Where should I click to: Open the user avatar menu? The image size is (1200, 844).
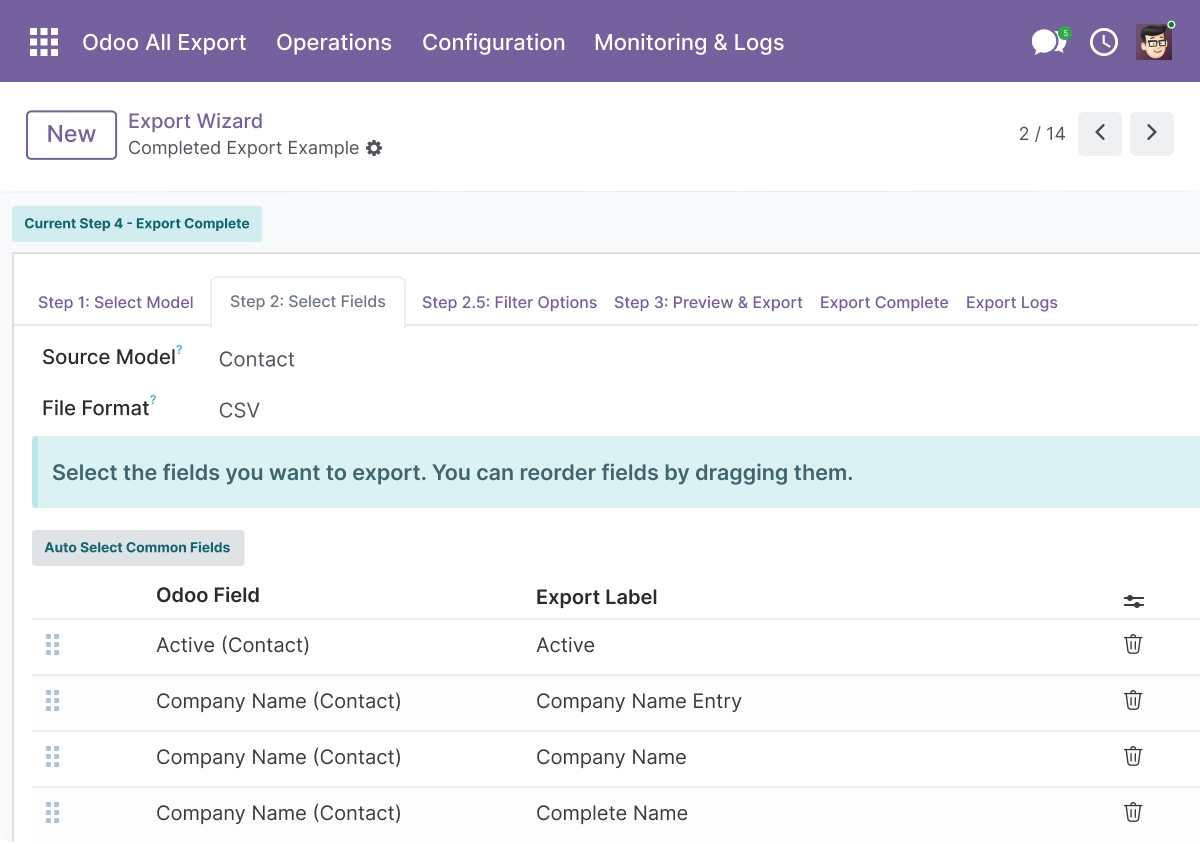point(1154,42)
